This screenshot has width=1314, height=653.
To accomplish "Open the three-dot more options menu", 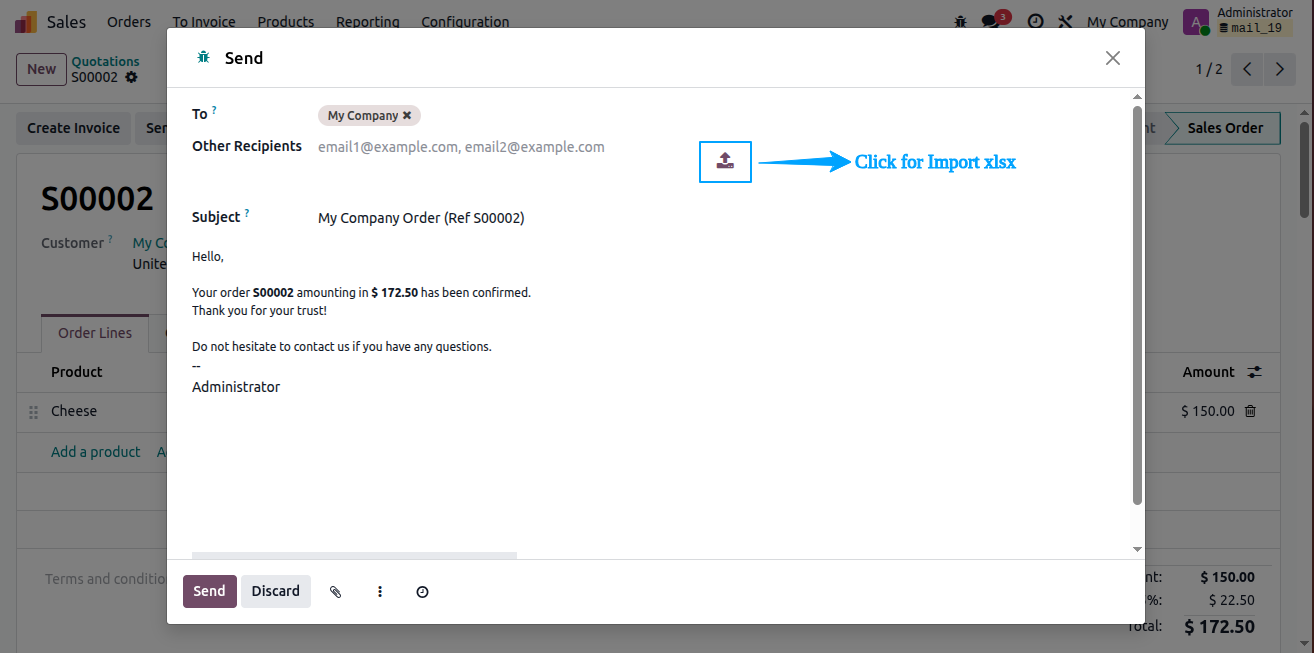I will [380, 592].
